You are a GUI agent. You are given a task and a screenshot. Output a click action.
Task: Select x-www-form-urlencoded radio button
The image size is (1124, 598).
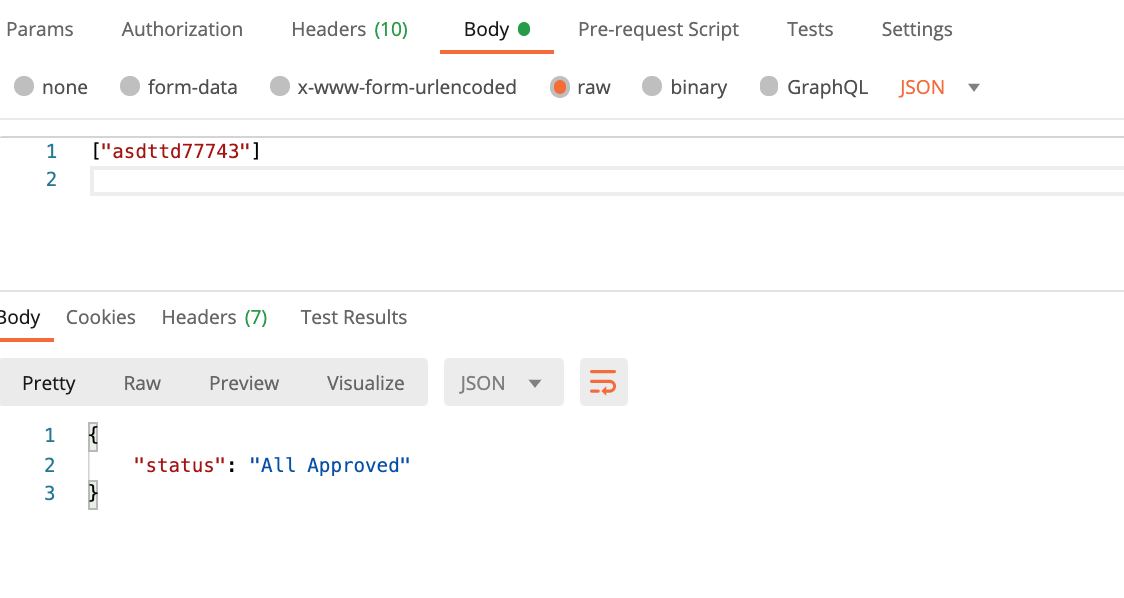pyautogui.click(x=280, y=87)
